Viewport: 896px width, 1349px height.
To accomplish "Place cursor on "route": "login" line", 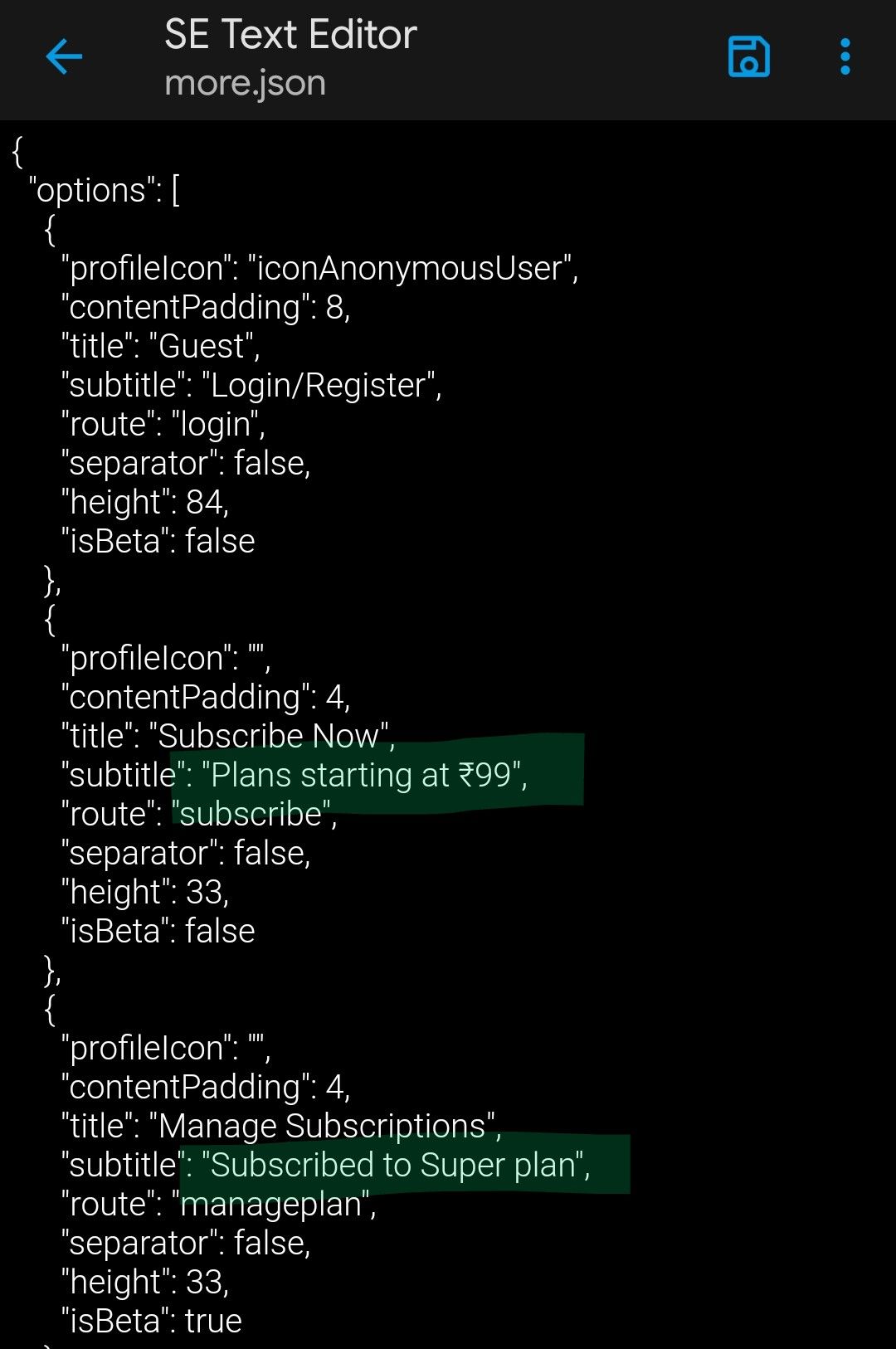I will click(163, 424).
